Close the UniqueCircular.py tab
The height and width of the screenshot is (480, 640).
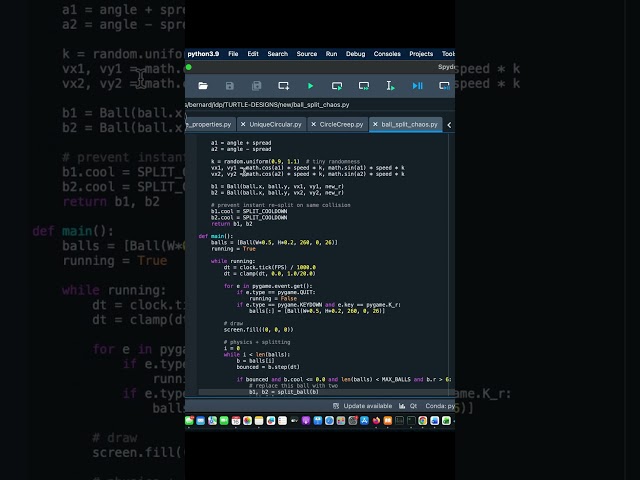243,124
